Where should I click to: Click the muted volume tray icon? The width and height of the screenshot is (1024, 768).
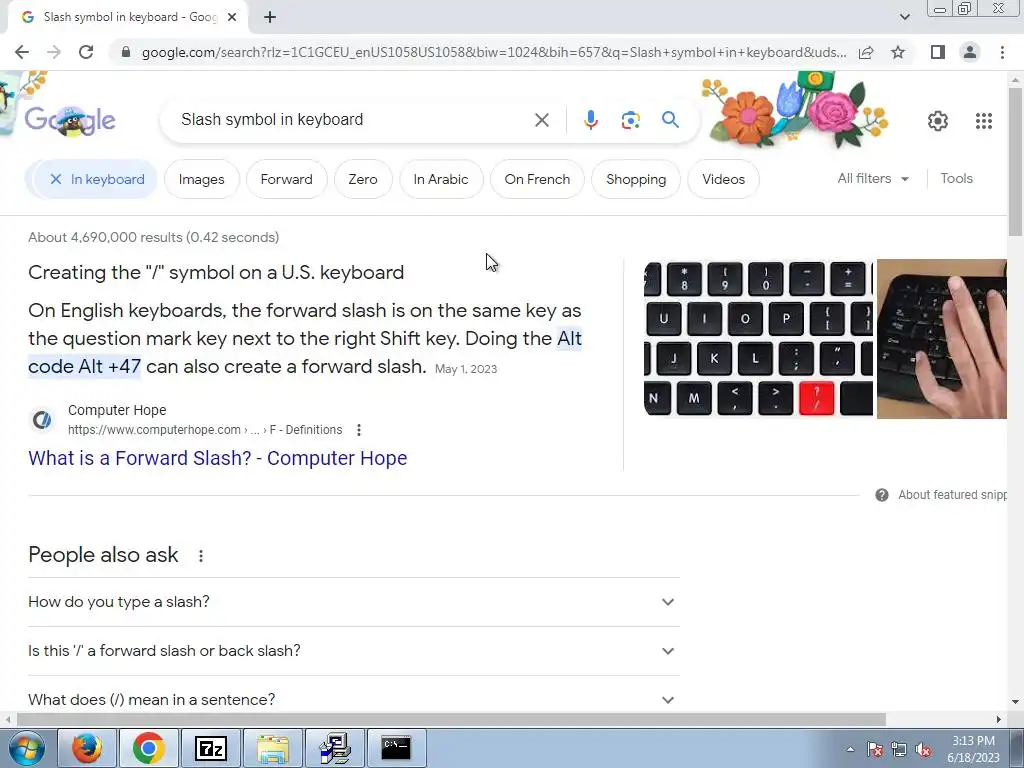[923, 749]
